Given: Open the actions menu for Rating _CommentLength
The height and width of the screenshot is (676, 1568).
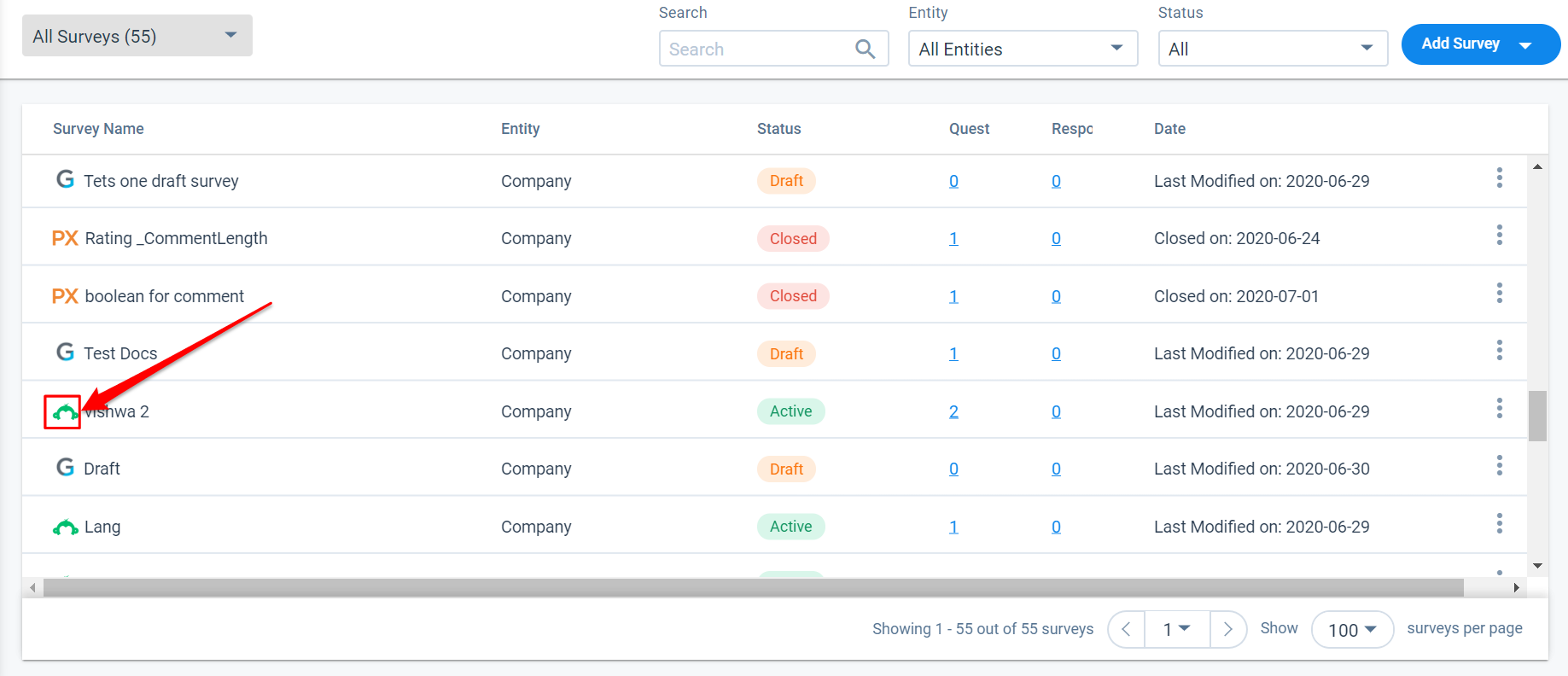Looking at the screenshot, I should point(1499,236).
